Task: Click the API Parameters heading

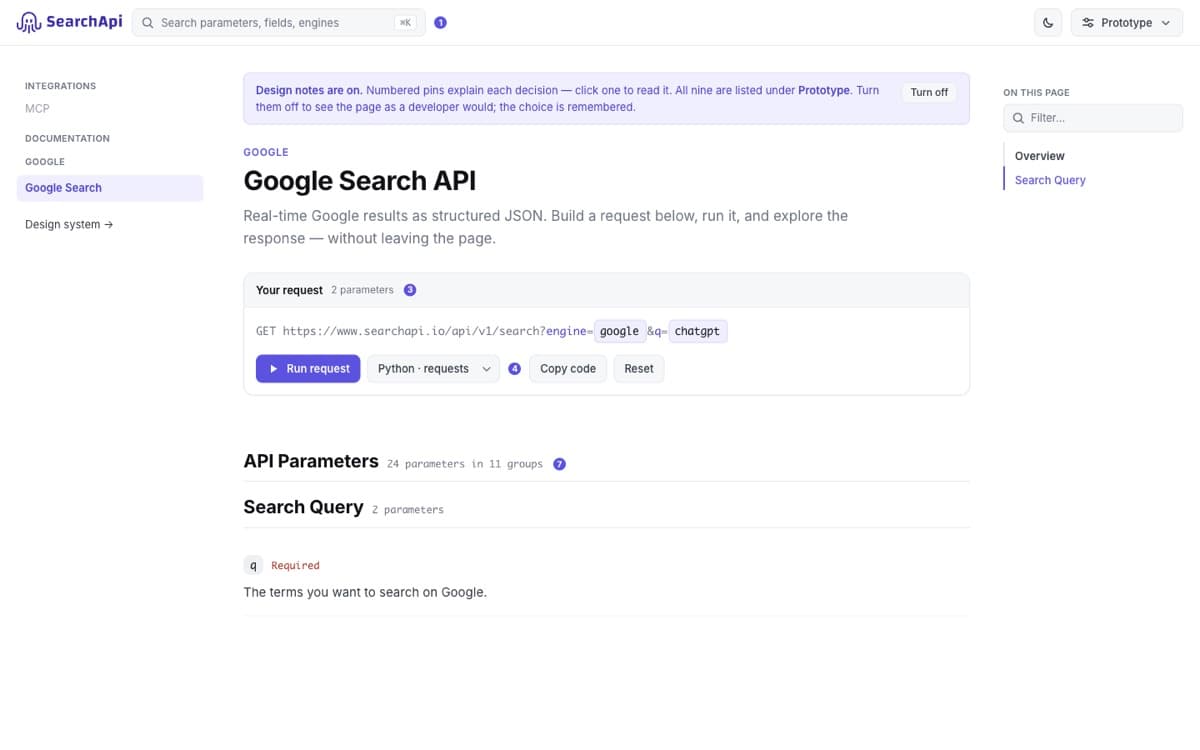Action: (x=311, y=461)
